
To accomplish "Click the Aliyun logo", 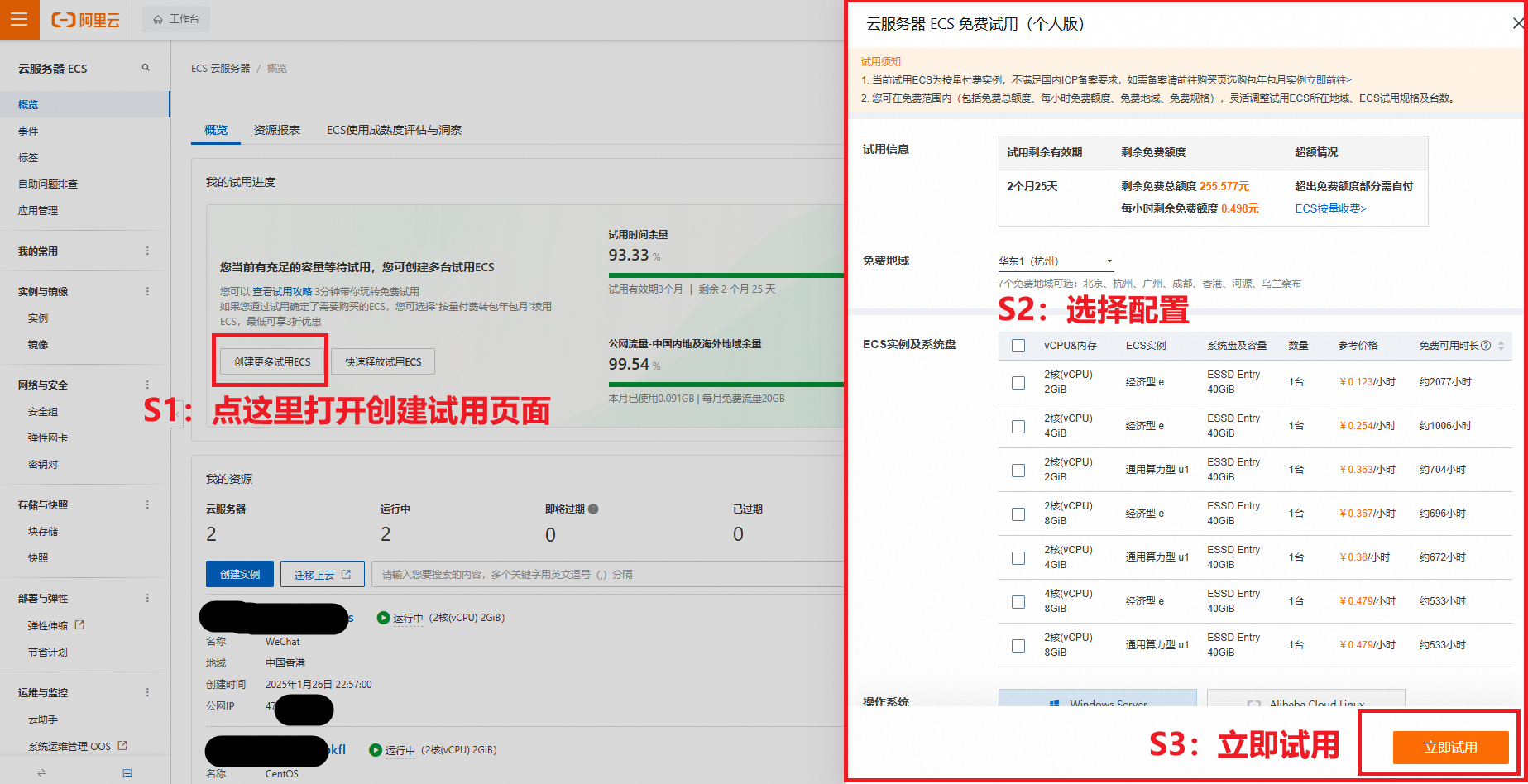I will tap(85, 20).
